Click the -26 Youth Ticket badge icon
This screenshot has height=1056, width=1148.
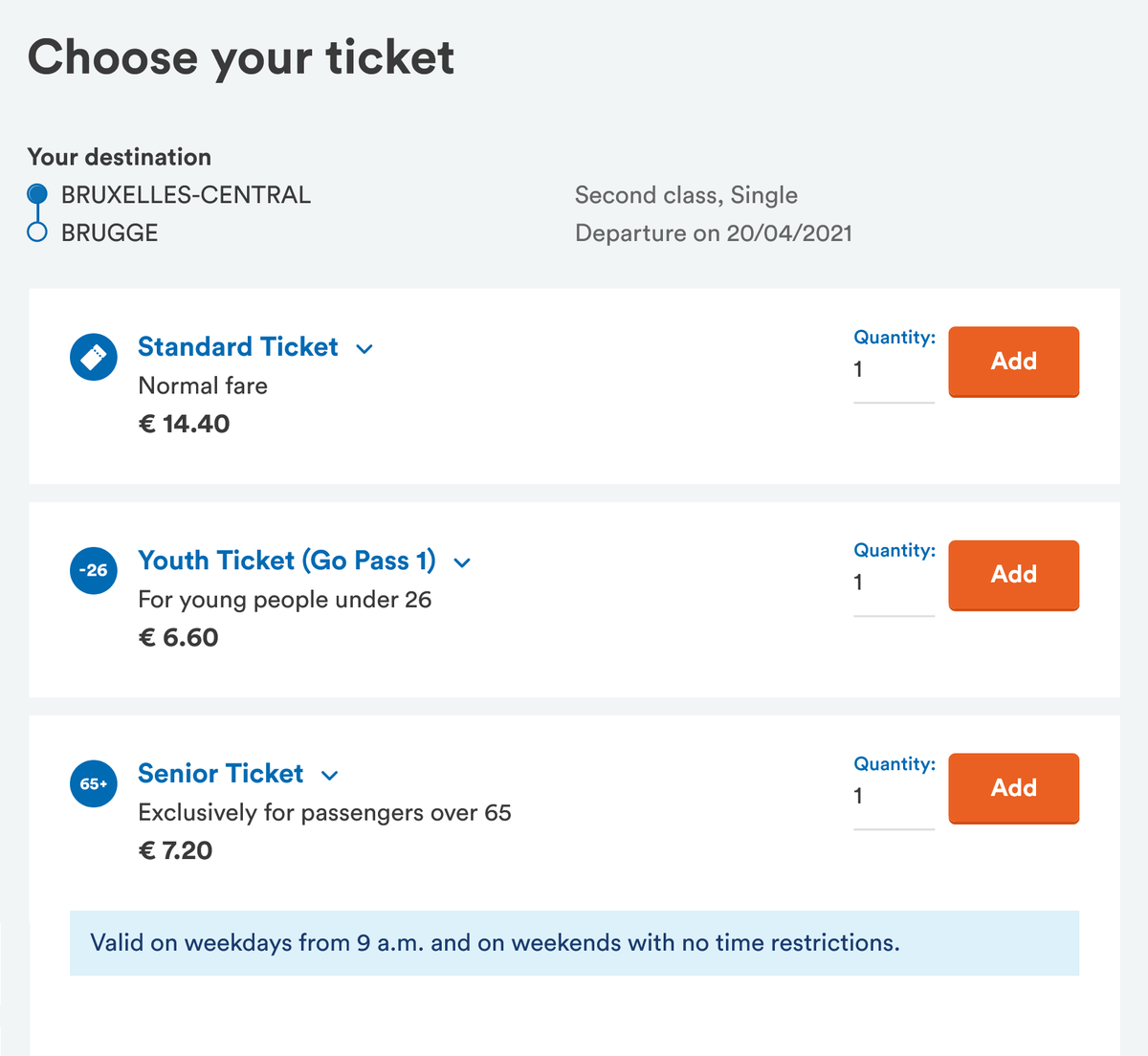94,570
